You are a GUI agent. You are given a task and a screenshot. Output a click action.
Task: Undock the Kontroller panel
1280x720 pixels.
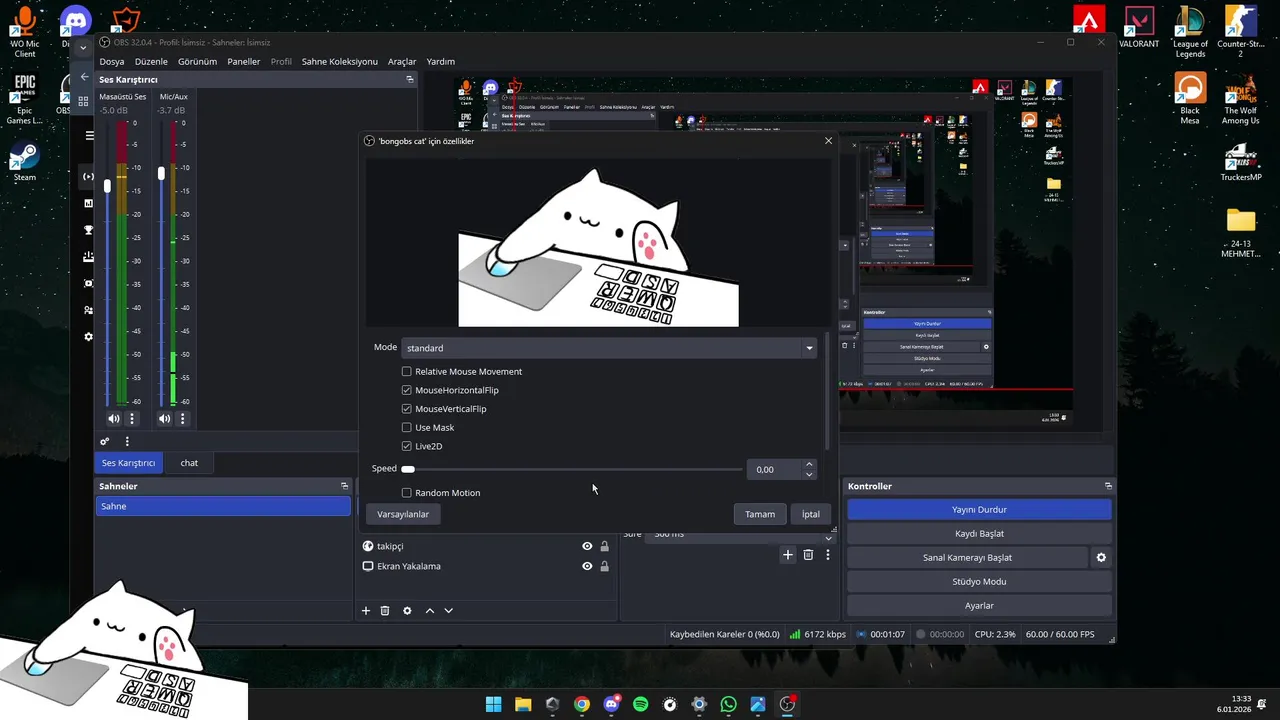[1108, 486]
